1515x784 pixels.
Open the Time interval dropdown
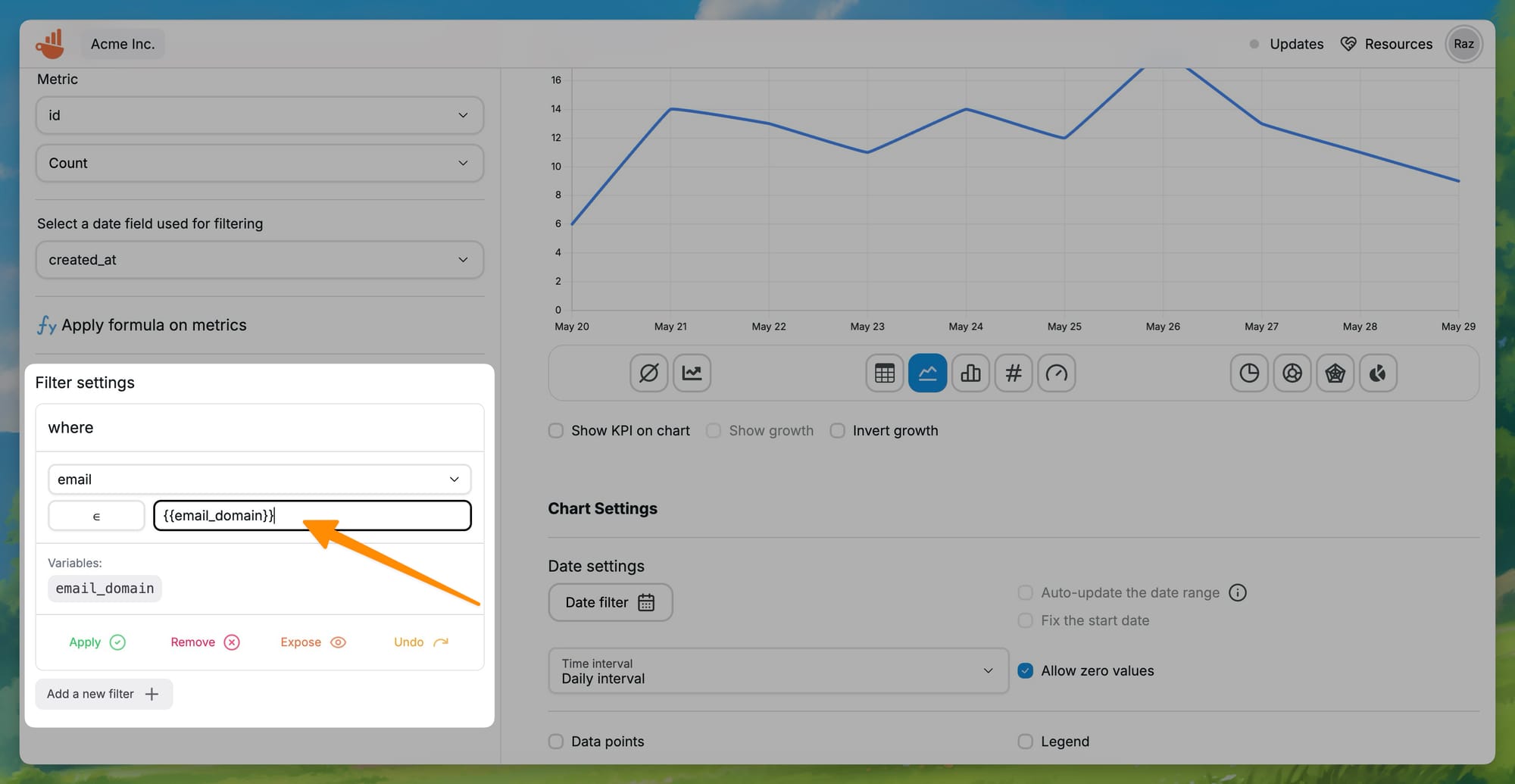click(778, 670)
